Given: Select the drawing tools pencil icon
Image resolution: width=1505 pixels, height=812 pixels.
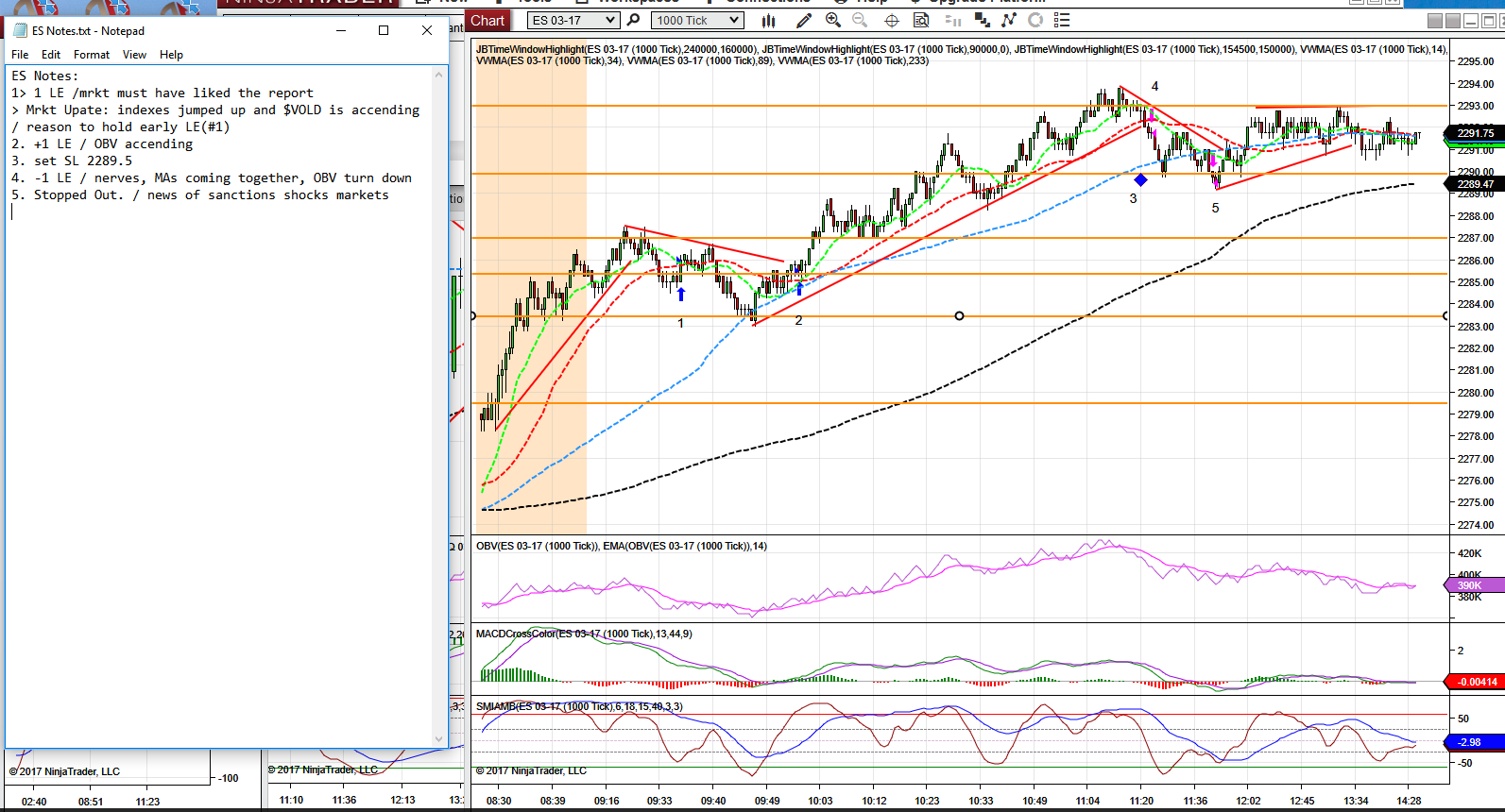Looking at the screenshot, I should tap(804, 20).
